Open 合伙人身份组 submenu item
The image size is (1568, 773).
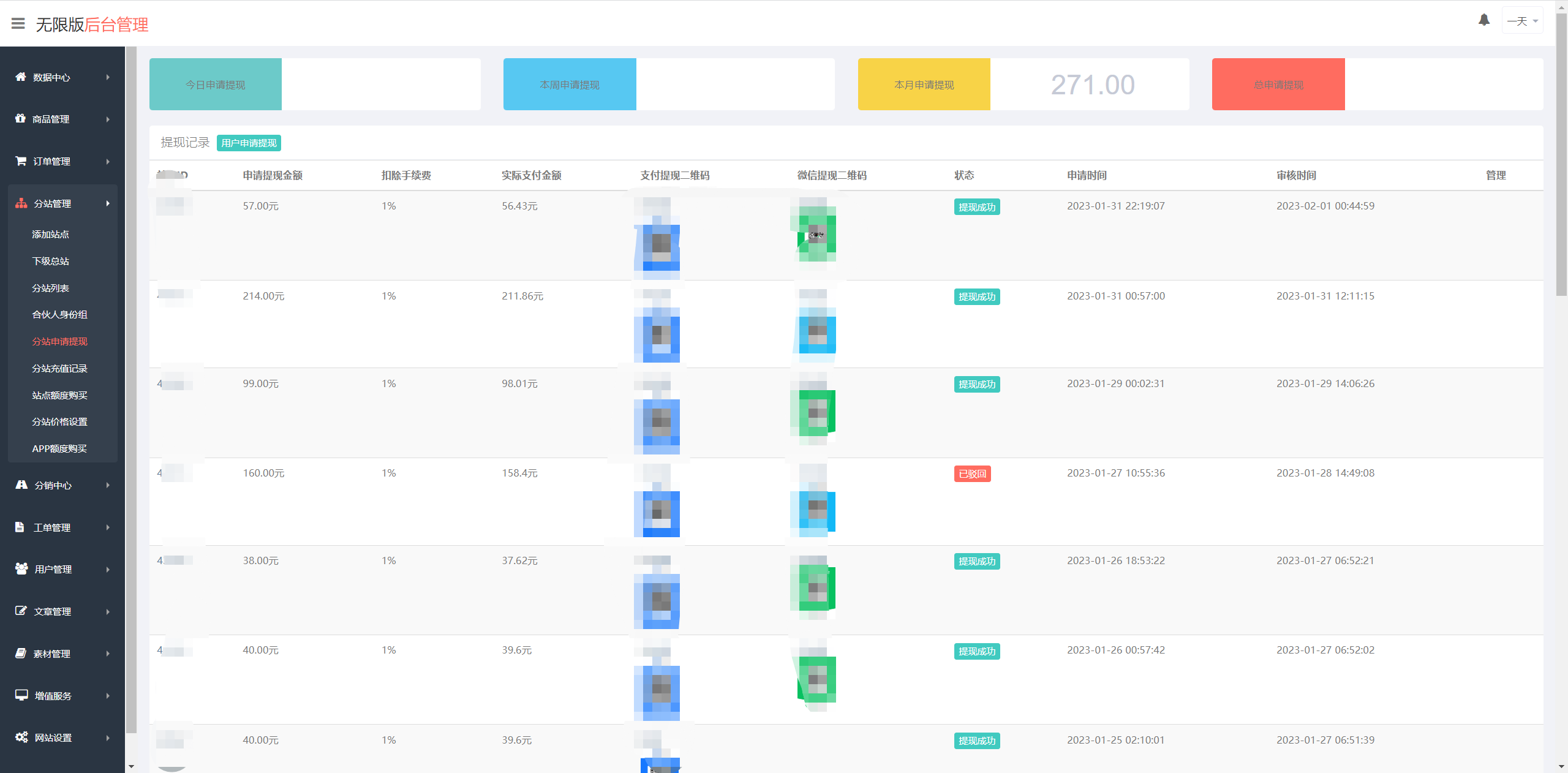[x=59, y=314]
